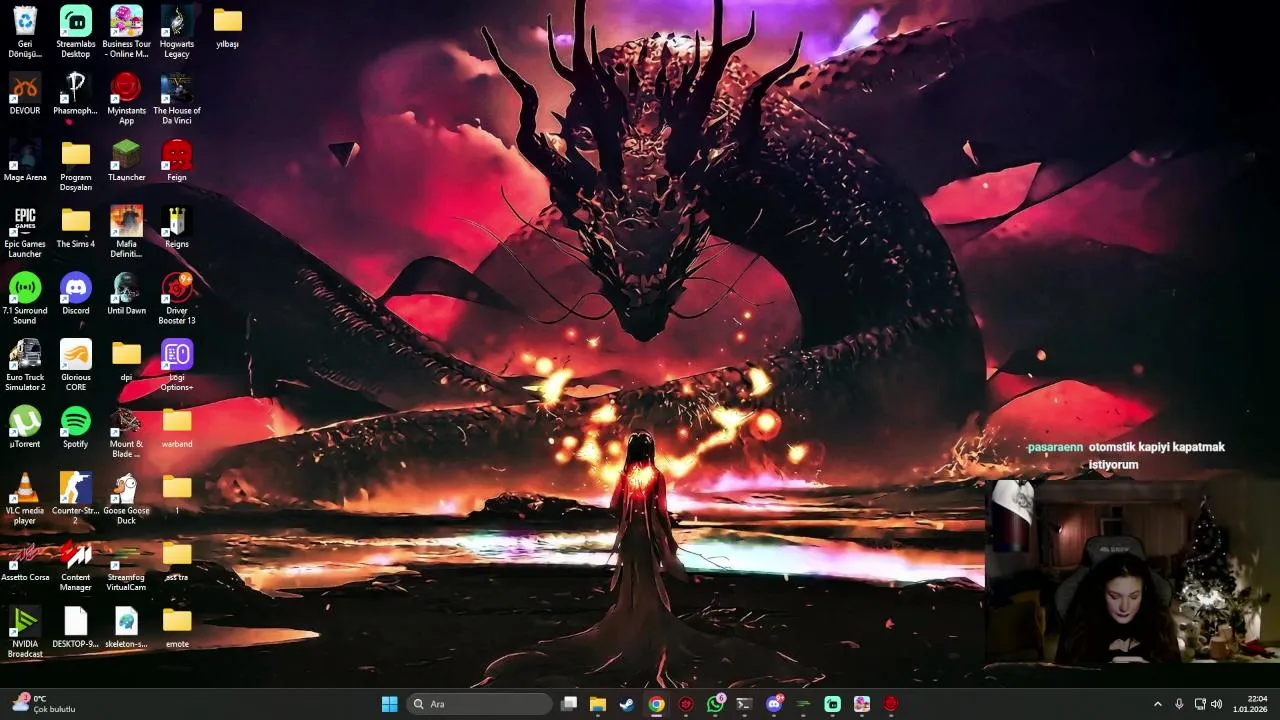Open the Windows Start menu
The image size is (1280, 720).
pos(390,704)
